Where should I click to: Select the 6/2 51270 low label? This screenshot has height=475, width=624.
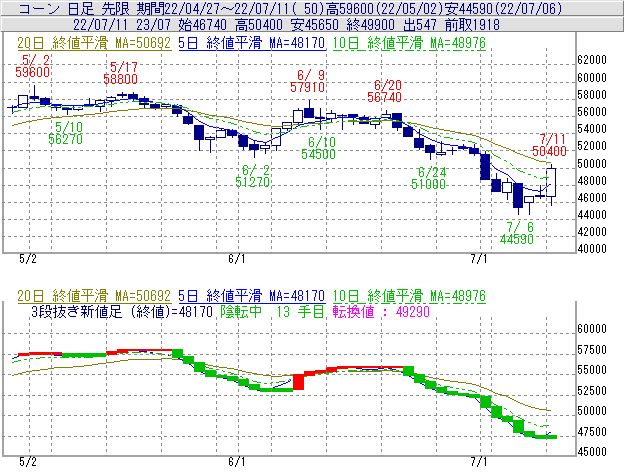coord(253,176)
